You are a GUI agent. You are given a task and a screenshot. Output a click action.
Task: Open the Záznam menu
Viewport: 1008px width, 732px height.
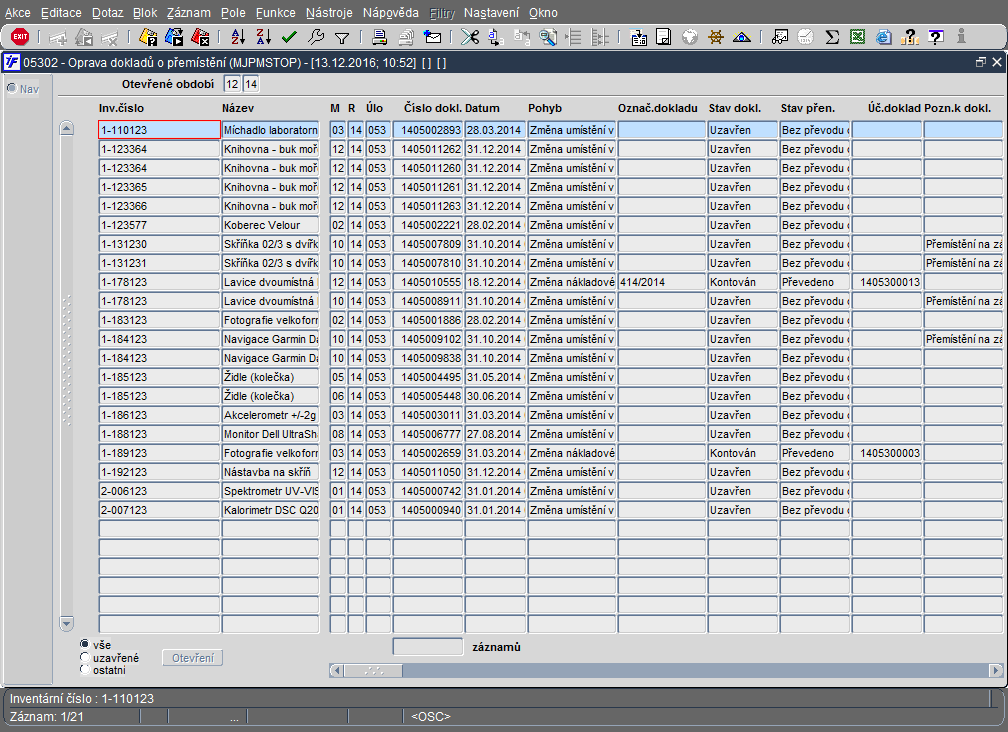pos(188,12)
